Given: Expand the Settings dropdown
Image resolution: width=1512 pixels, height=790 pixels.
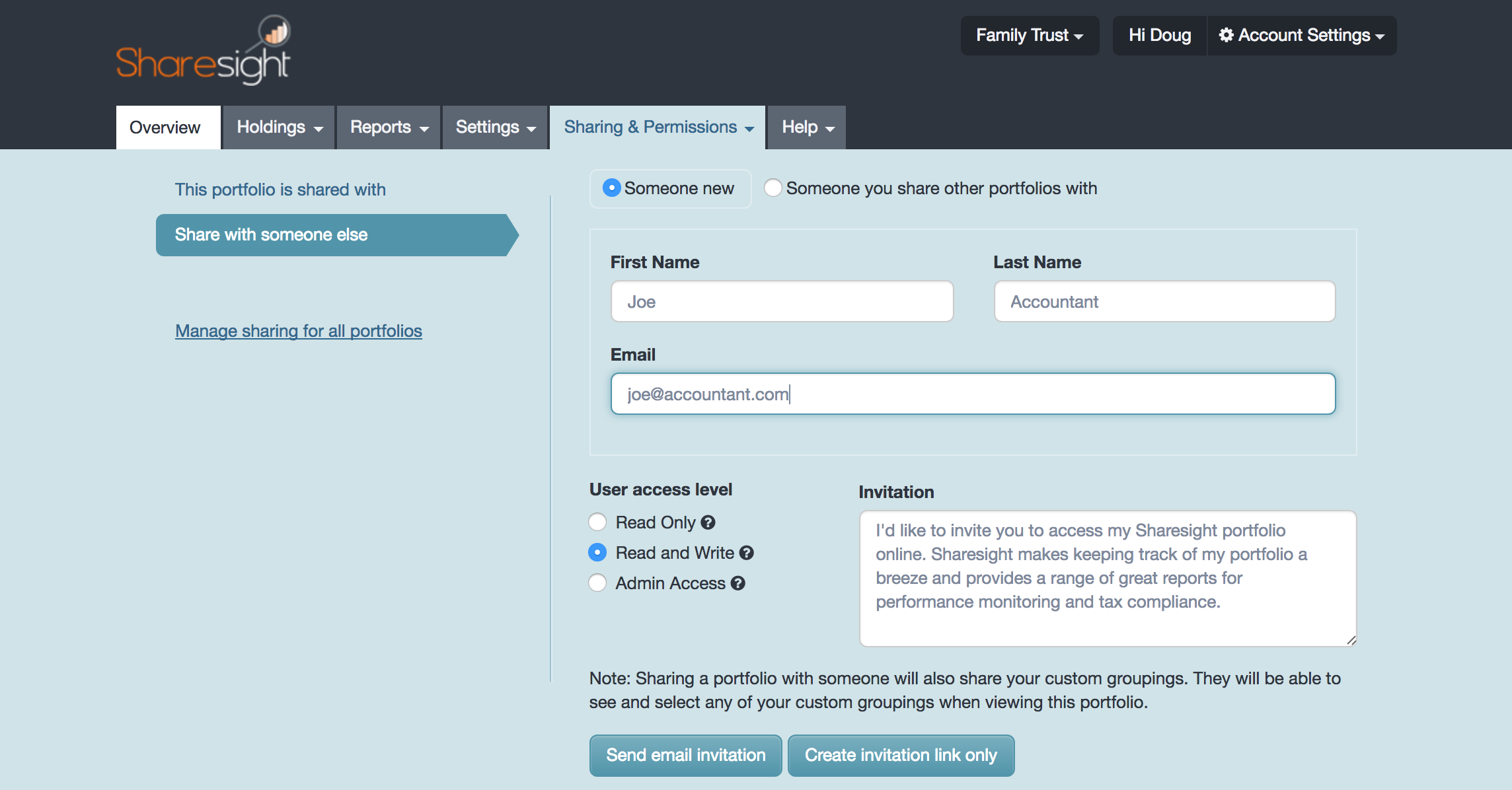Looking at the screenshot, I should click(494, 127).
